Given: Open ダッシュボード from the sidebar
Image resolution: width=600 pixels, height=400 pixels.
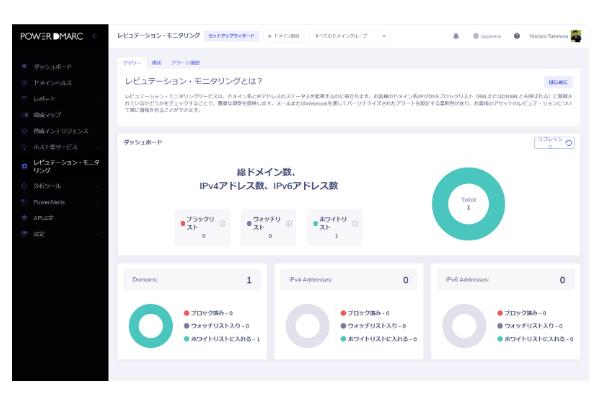Looking at the screenshot, I should point(52,66).
